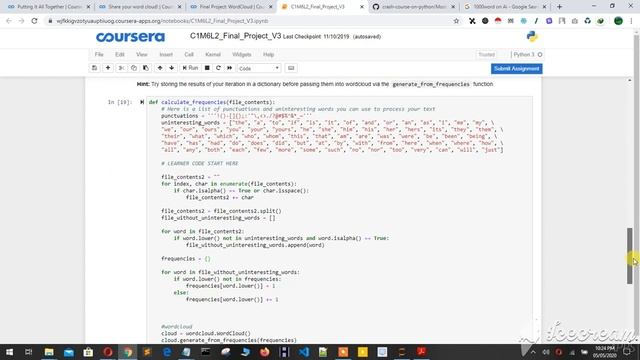
Task: Open the Insert menu in Jupyter
Action: click(x=166, y=54)
